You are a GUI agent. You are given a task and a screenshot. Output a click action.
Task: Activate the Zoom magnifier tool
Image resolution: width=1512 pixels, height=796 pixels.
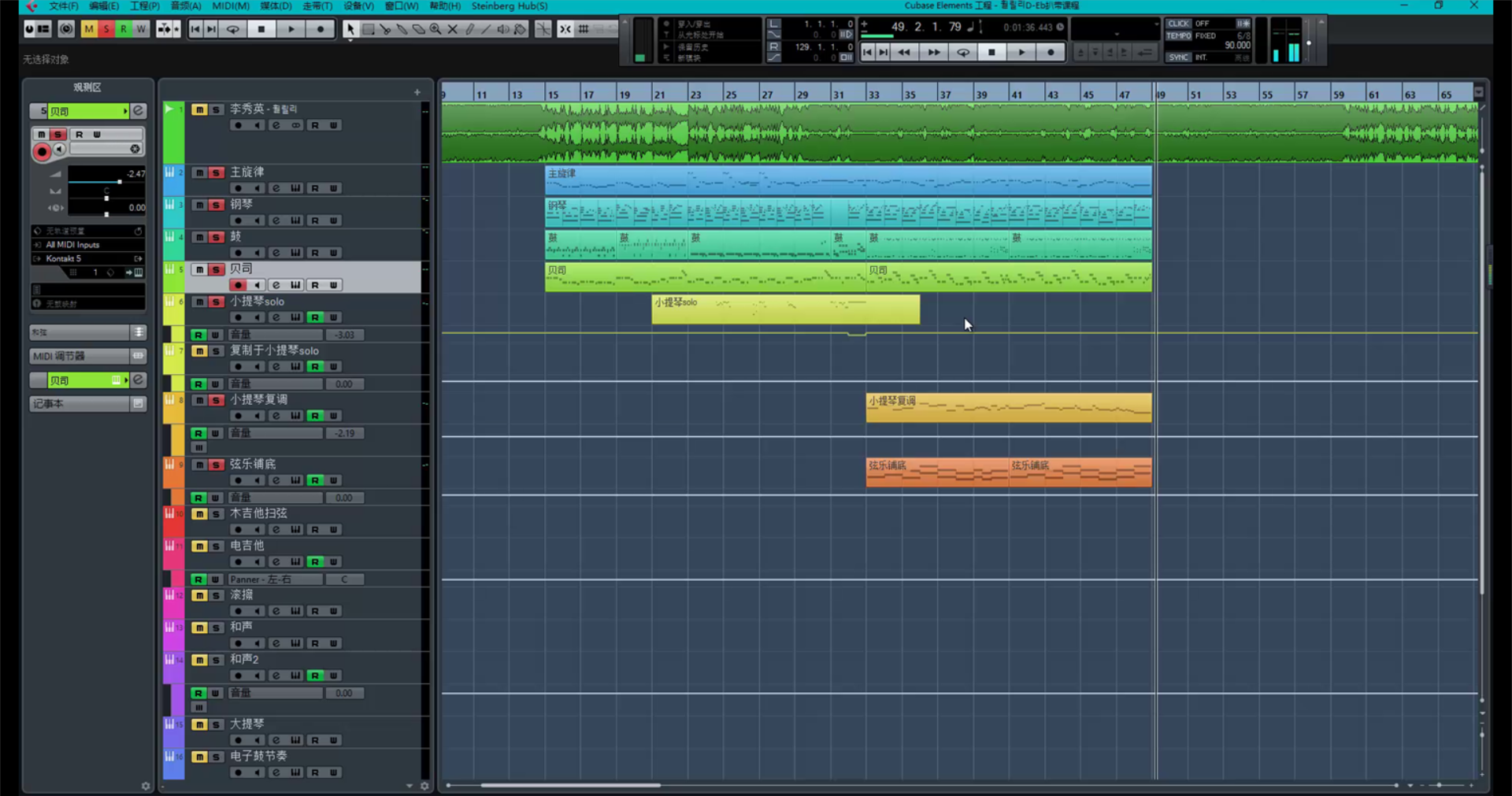(x=435, y=29)
